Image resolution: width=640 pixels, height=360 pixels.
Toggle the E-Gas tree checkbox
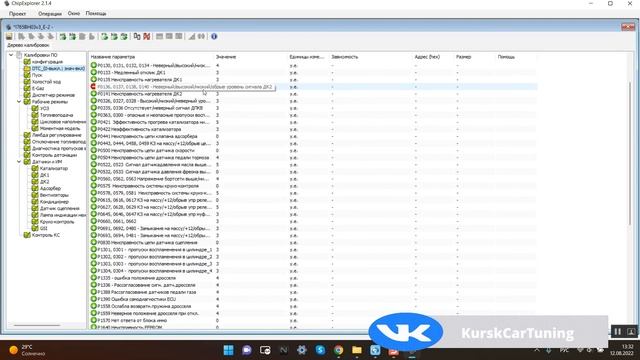tap(27, 88)
